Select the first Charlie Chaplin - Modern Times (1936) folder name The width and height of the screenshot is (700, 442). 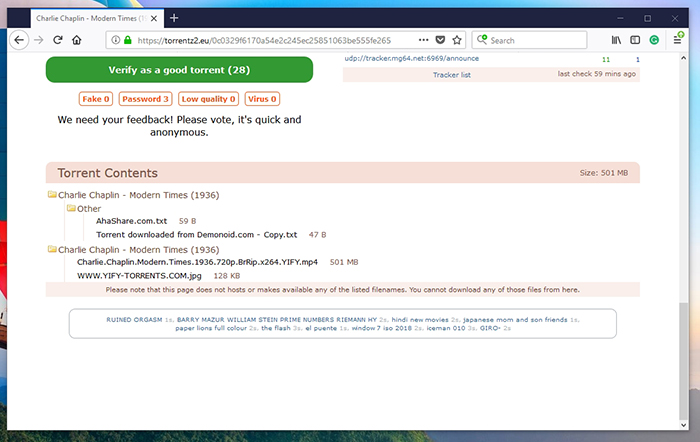(x=138, y=195)
